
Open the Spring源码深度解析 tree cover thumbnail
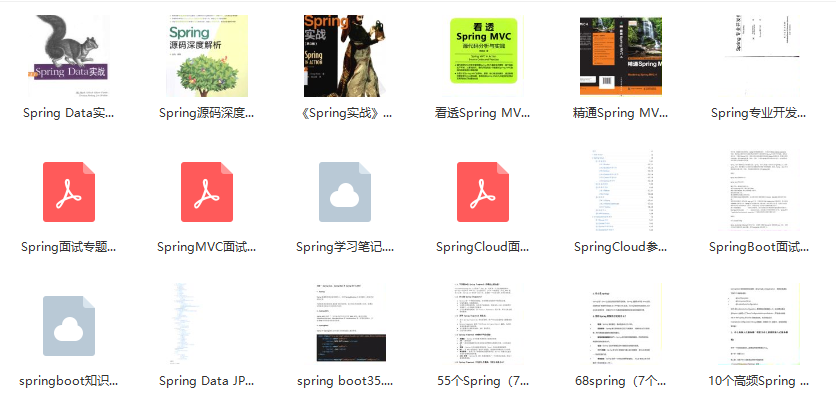pyautogui.click(x=207, y=56)
